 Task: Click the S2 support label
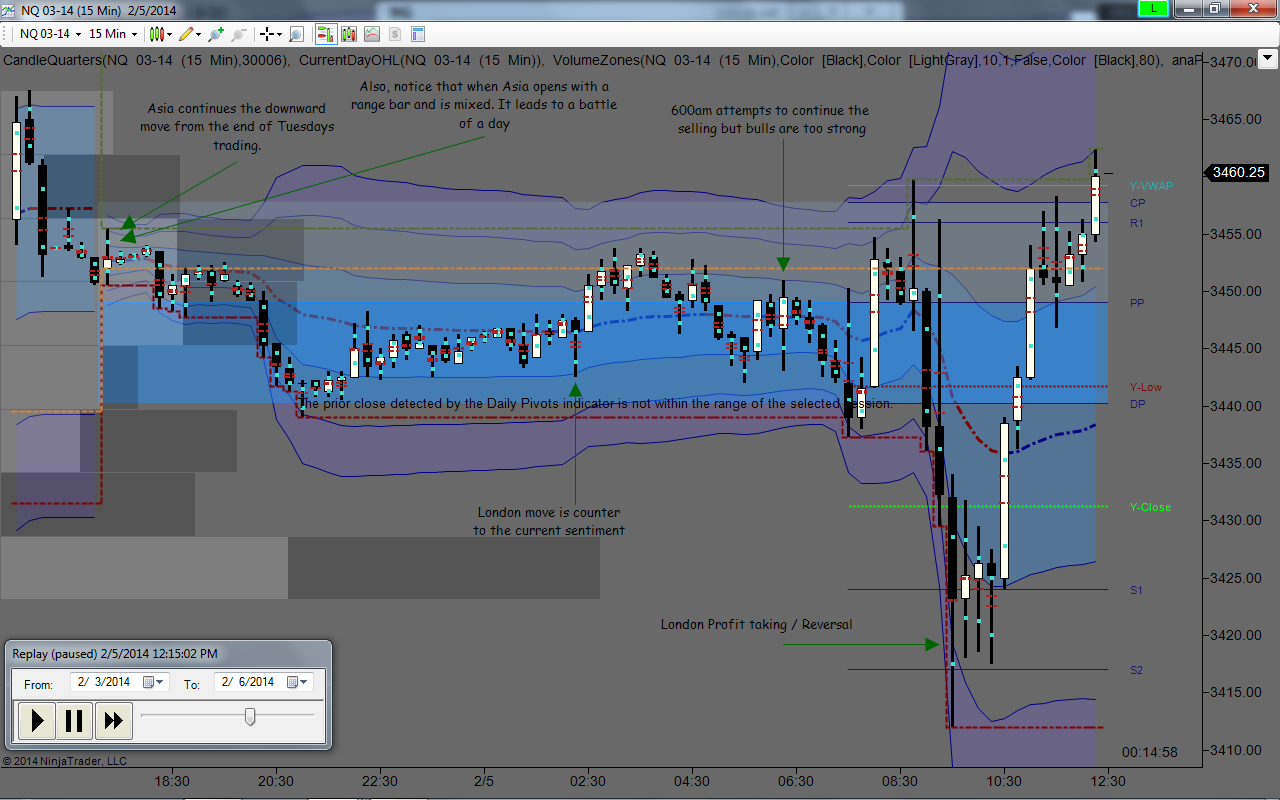1136,670
